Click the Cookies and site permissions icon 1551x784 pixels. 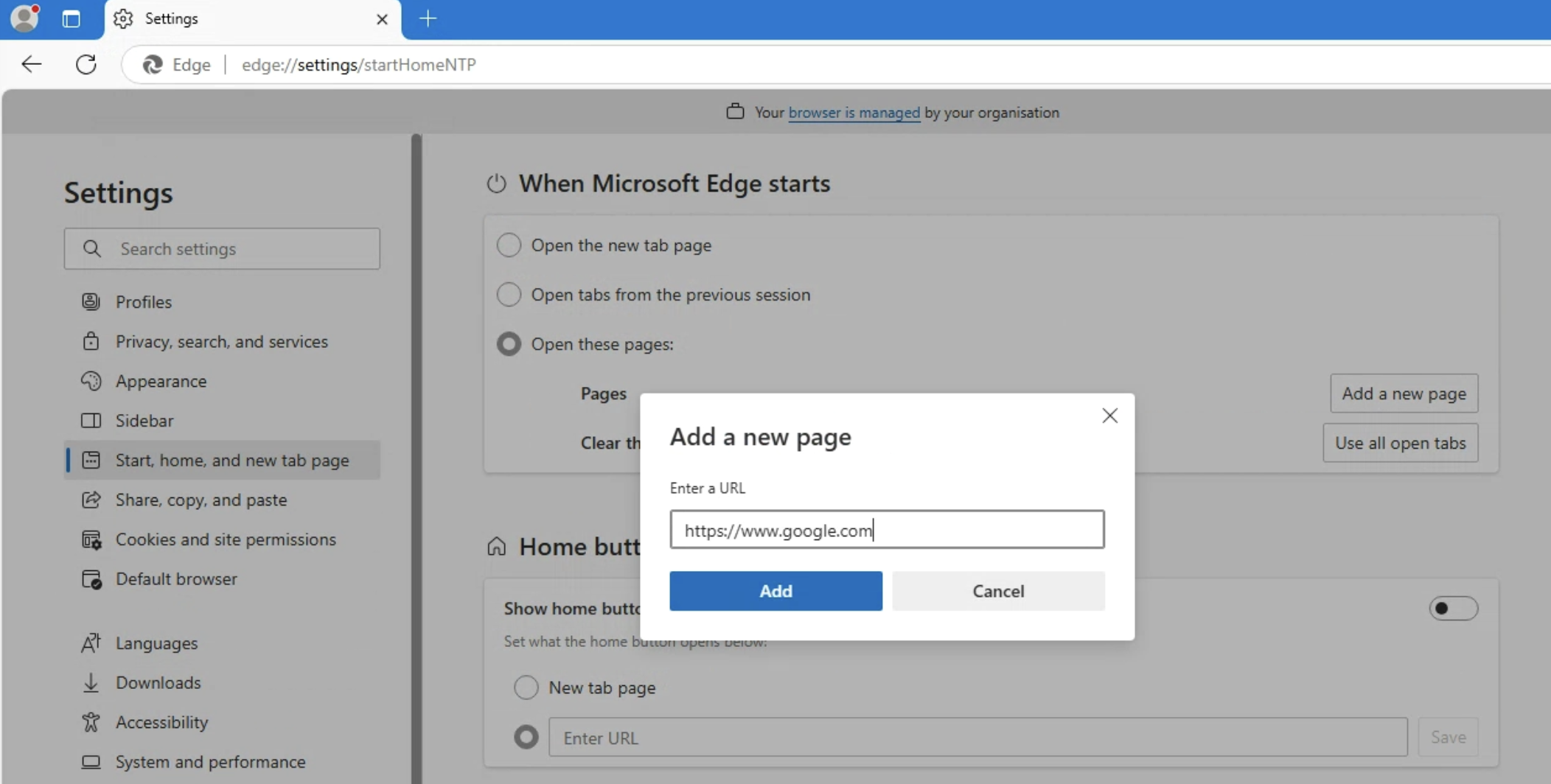tap(91, 539)
